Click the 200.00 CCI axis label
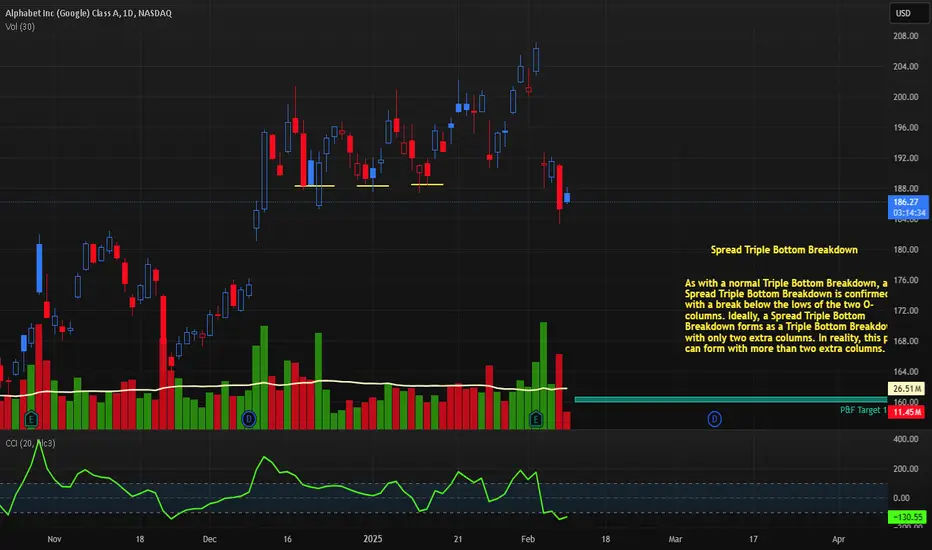This screenshot has width=932, height=550. point(906,469)
